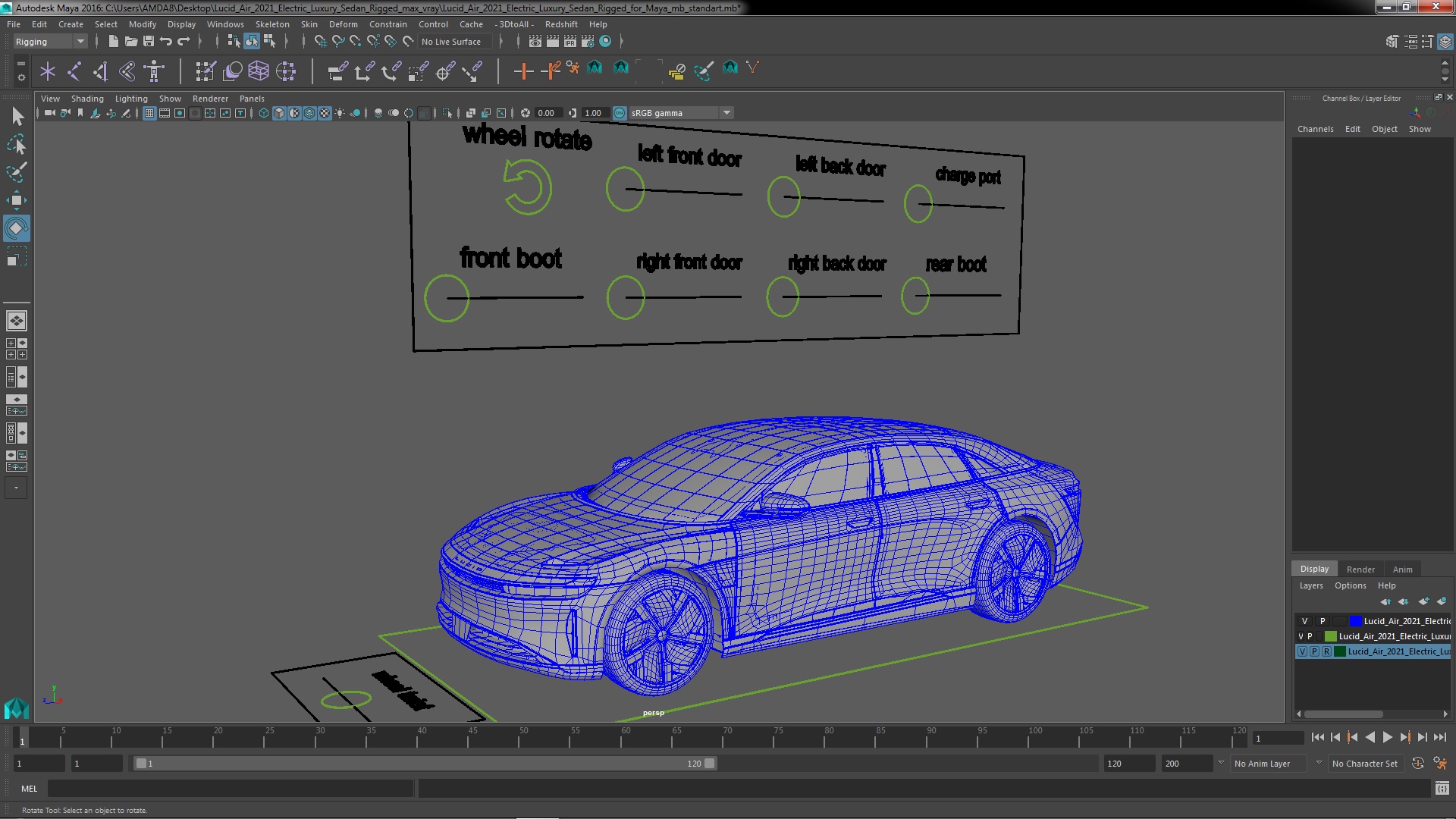Image resolution: width=1456 pixels, height=819 pixels.
Task: Select the Move tool in the toolbox
Action: pyautogui.click(x=17, y=201)
